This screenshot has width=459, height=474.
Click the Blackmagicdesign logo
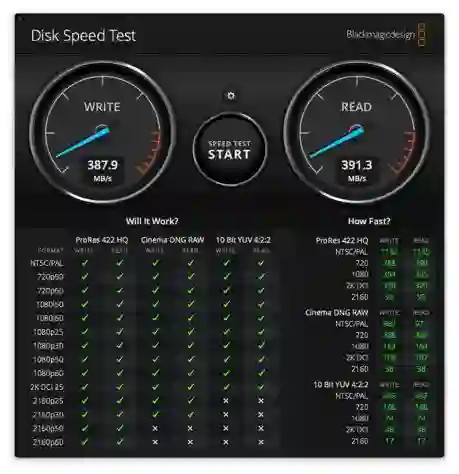pos(386,35)
